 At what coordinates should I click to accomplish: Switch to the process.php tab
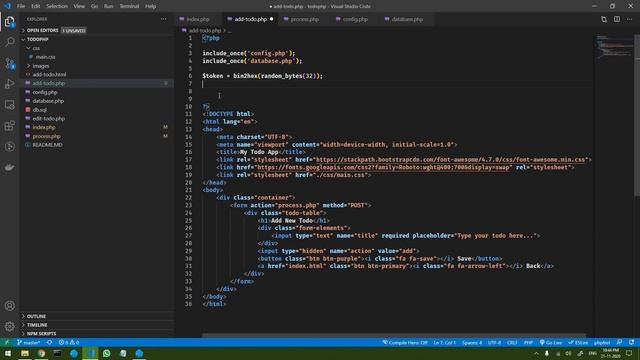point(304,19)
